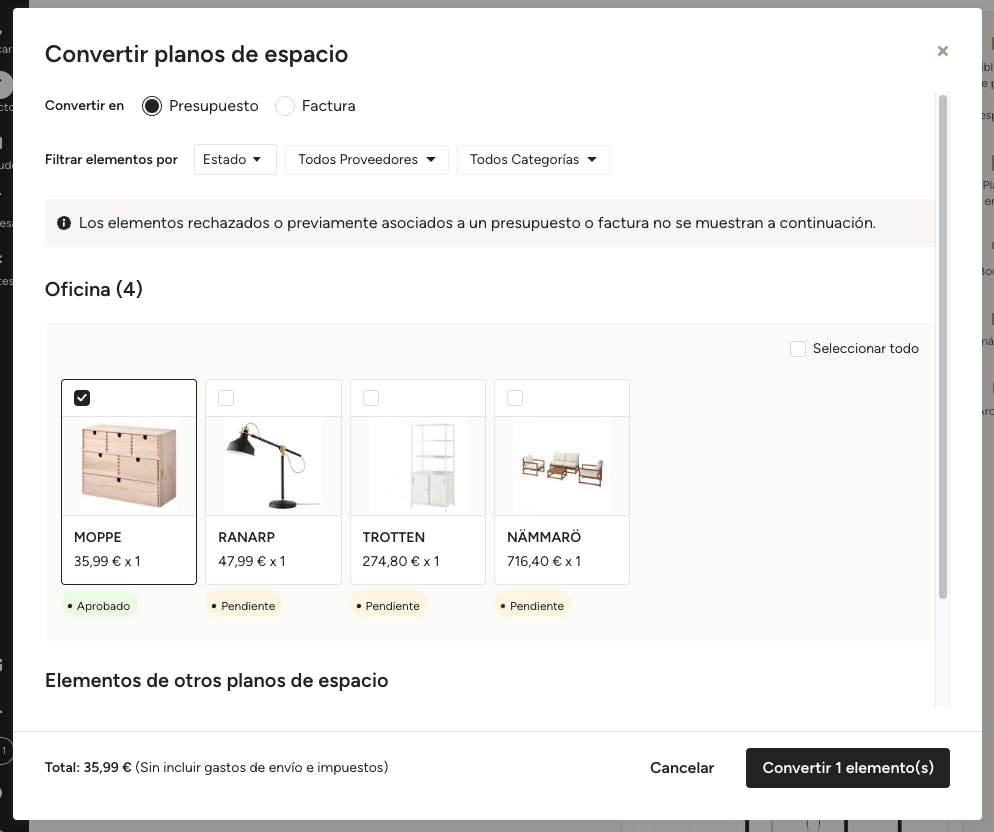The height and width of the screenshot is (832, 994).
Task: Click the RANARP lamp product image
Action: [273, 466]
